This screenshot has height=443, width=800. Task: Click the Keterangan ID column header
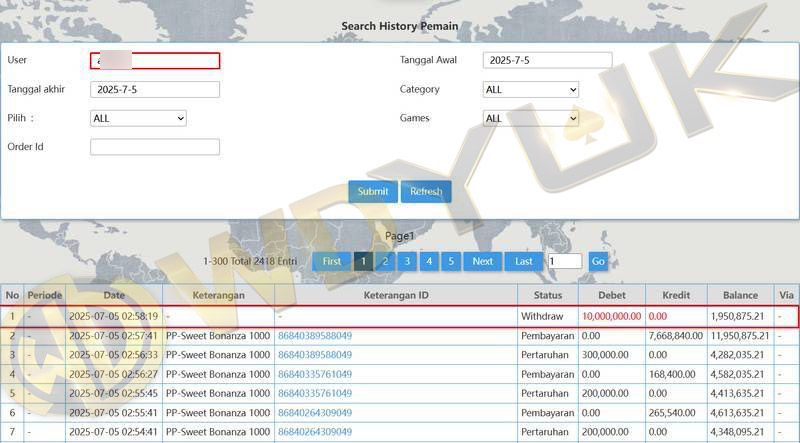click(396, 295)
